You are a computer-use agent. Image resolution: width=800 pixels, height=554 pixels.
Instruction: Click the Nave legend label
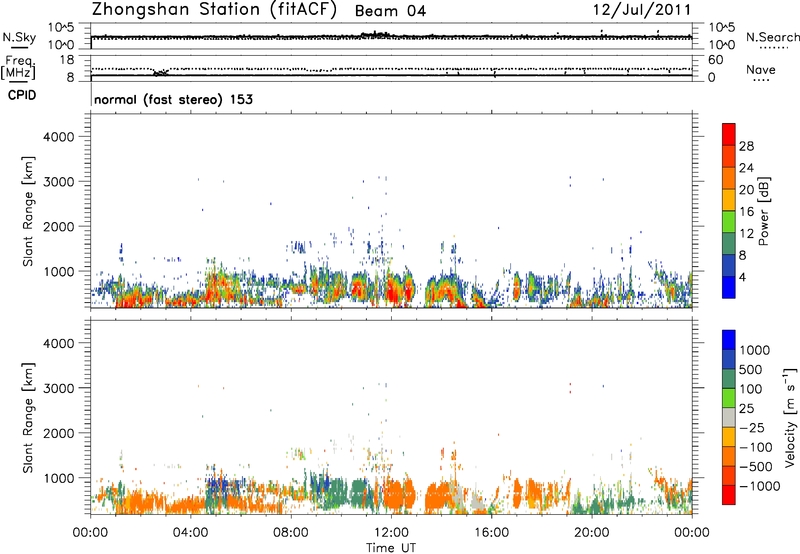coord(761,69)
